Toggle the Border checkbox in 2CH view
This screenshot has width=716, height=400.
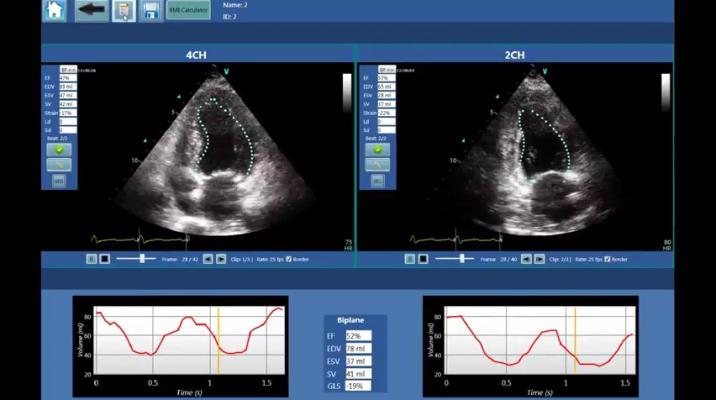(606, 259)
